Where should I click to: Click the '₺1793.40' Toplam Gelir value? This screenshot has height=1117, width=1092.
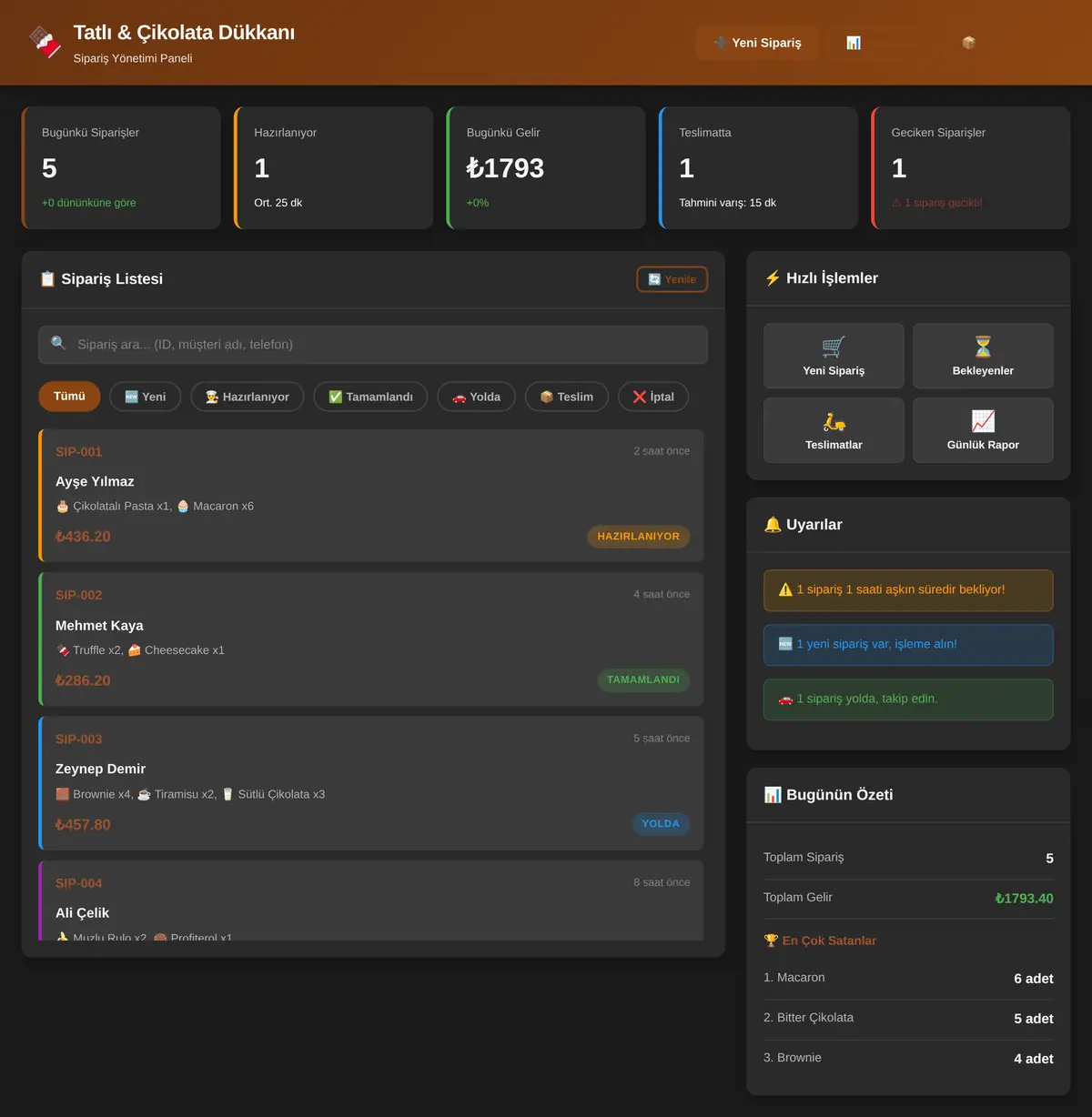click(1024, 899)
